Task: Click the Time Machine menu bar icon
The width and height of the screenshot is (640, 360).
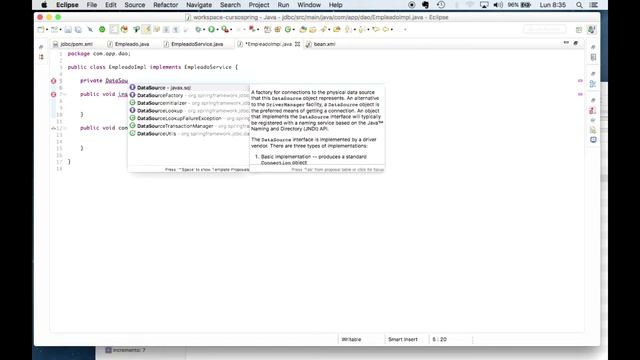Action: click(x=441, y=5)
